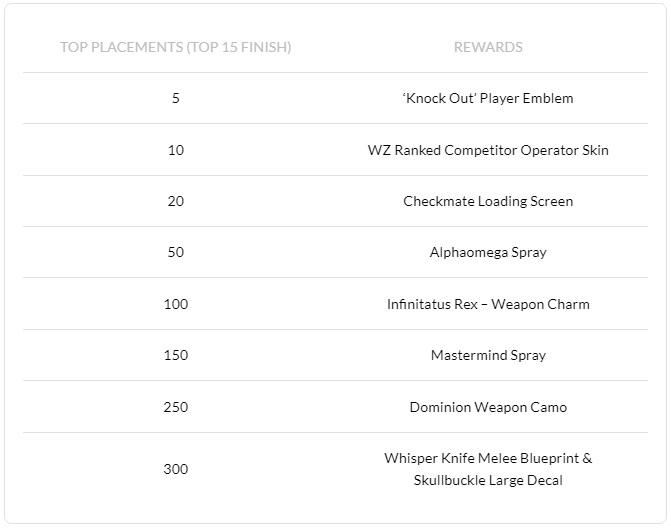Click the 'Top Placements (Top 15 Finish)' column header
This screenshot has width=671, height=529.
tap(175, 47)
